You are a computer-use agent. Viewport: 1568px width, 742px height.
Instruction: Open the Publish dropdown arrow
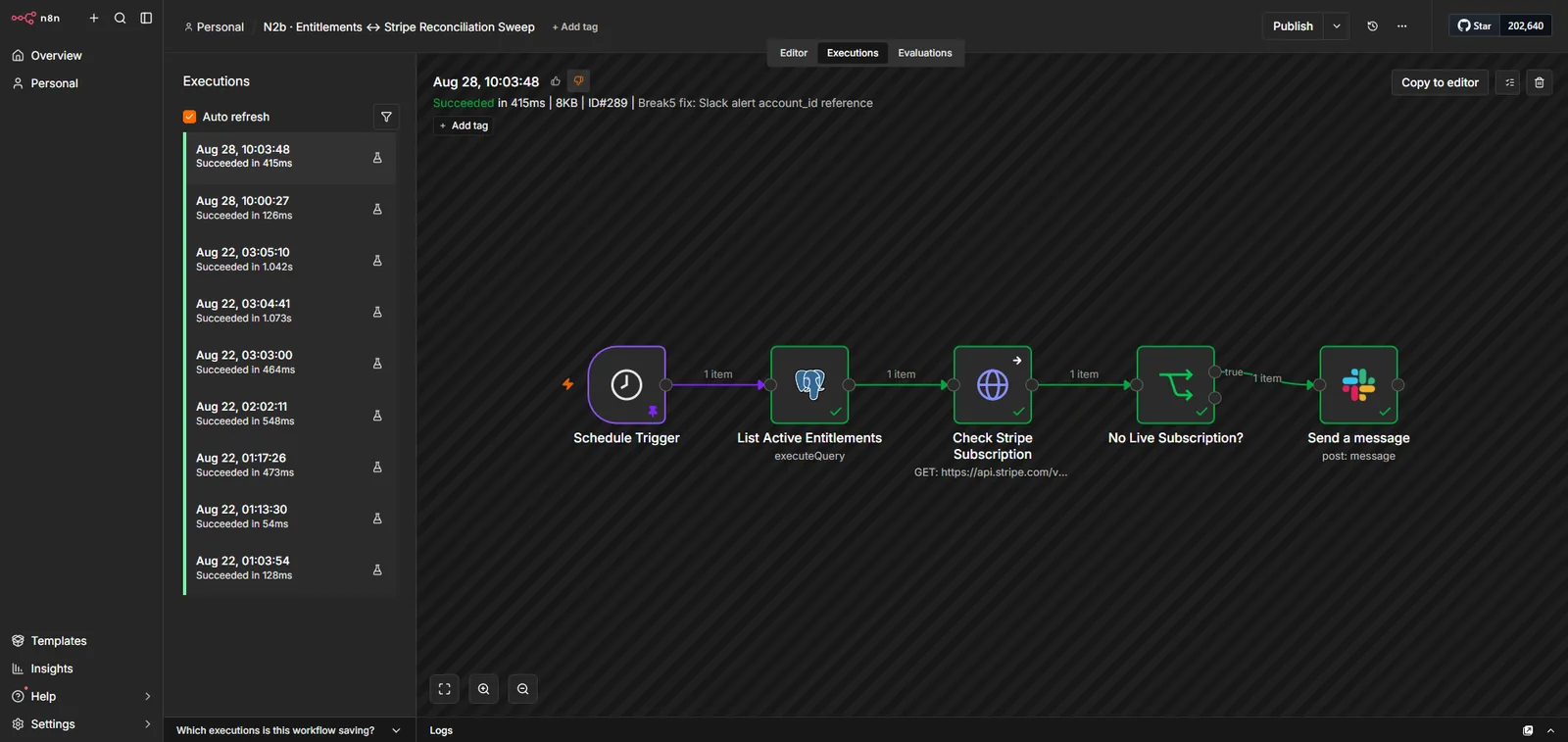tap(1337, 26)
